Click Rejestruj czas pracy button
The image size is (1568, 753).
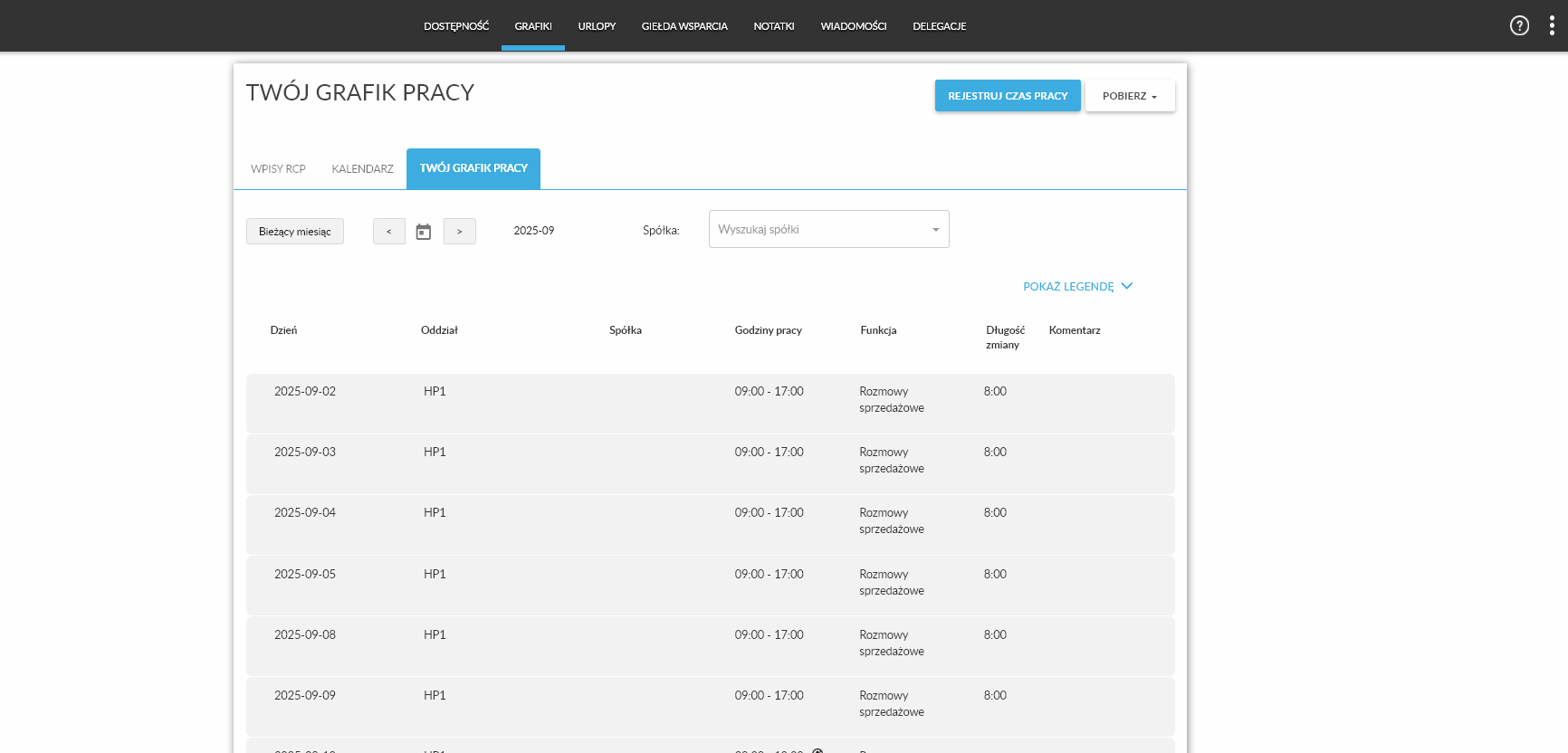coord(1008,96)
